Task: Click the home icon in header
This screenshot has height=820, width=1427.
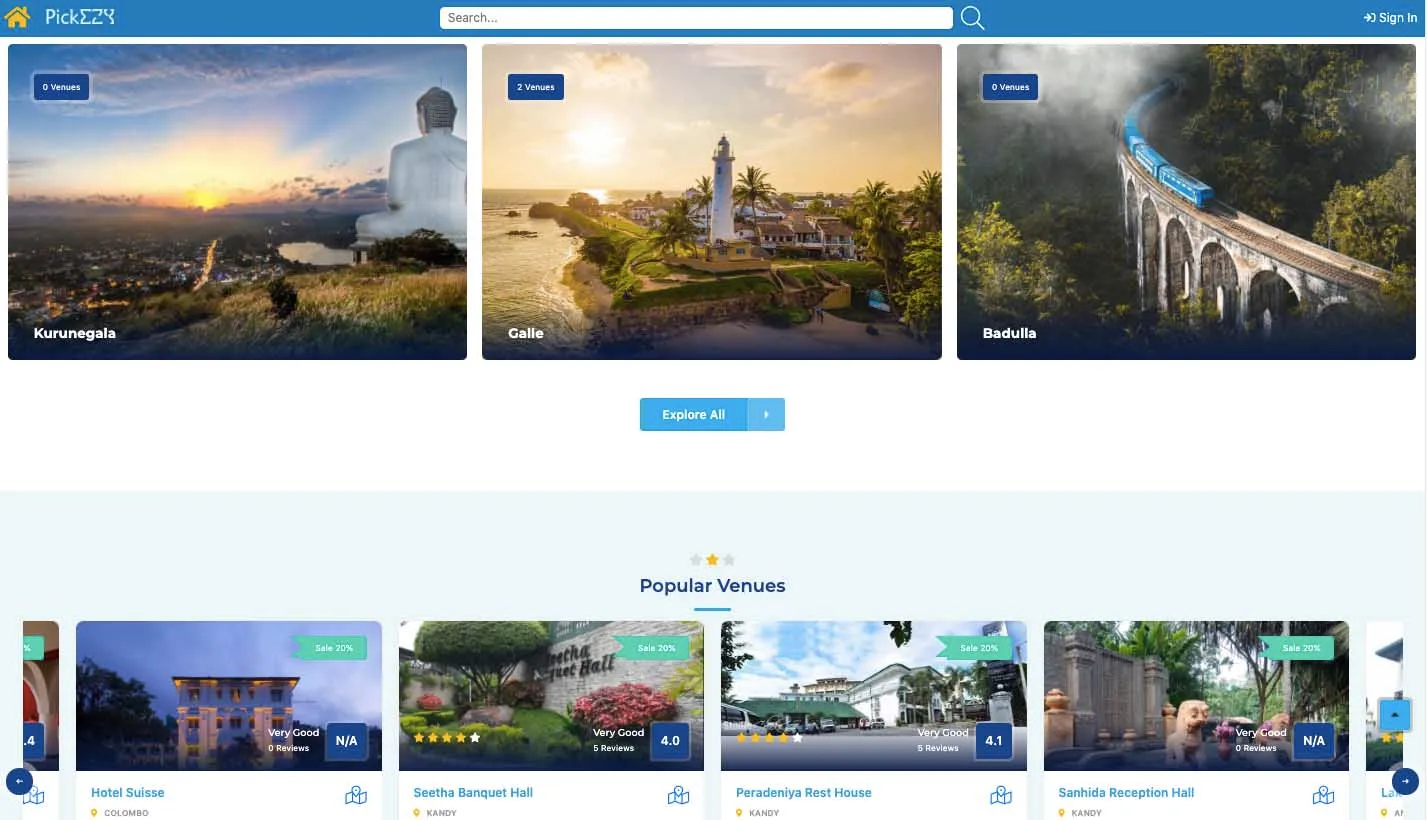Action: pyautogui.click(x=17, y=17)
